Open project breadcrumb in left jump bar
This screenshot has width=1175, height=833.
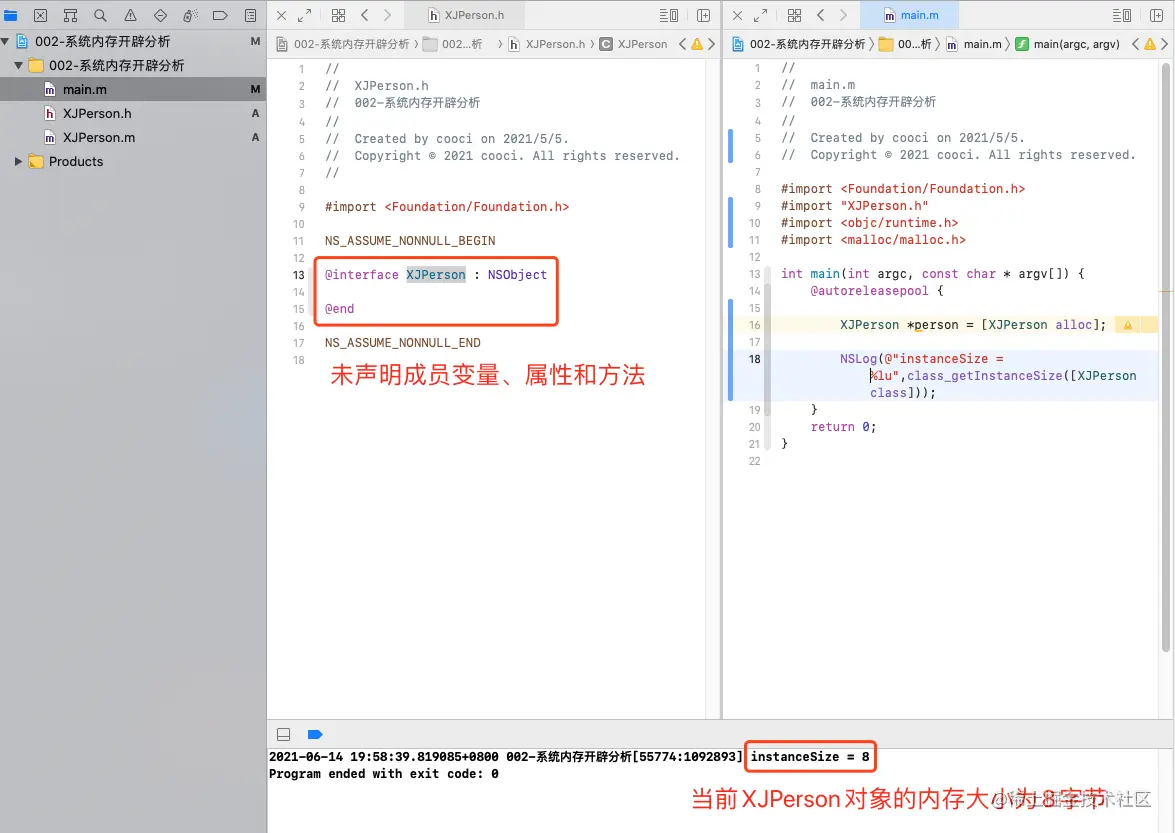344,44
